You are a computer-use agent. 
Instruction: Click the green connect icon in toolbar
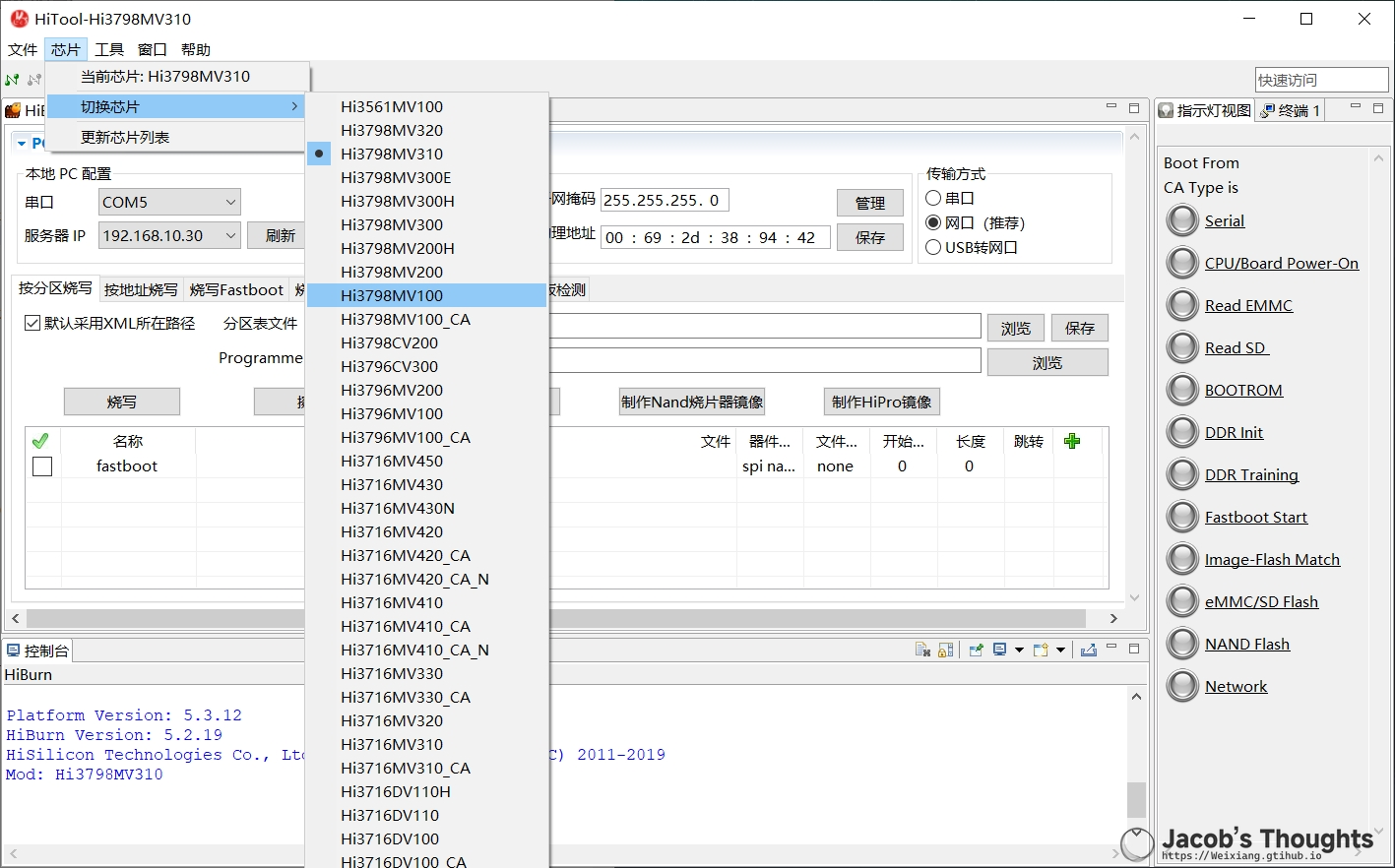tap(13, 80)
